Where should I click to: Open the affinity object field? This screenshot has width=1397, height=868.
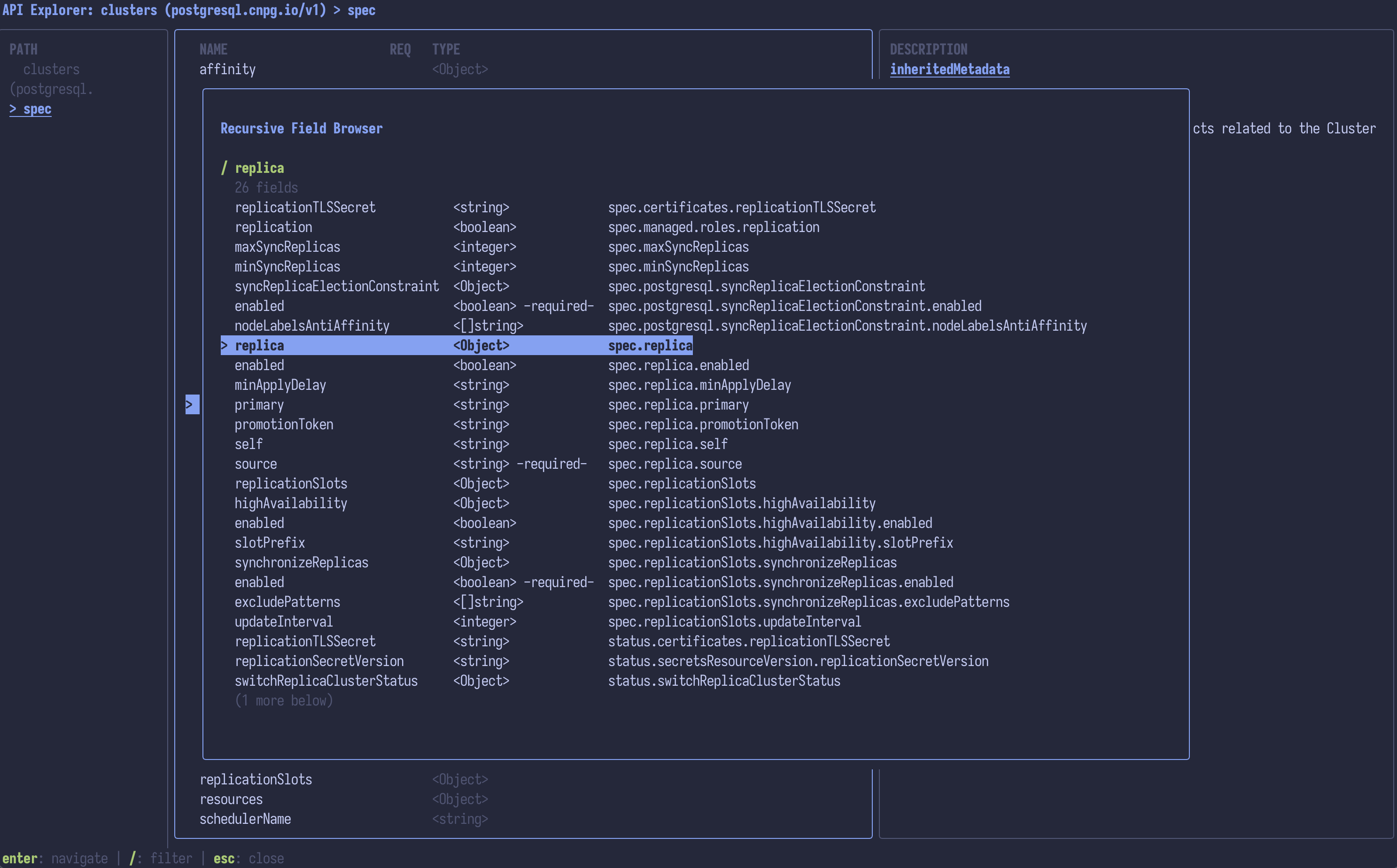tap(227, 69)
